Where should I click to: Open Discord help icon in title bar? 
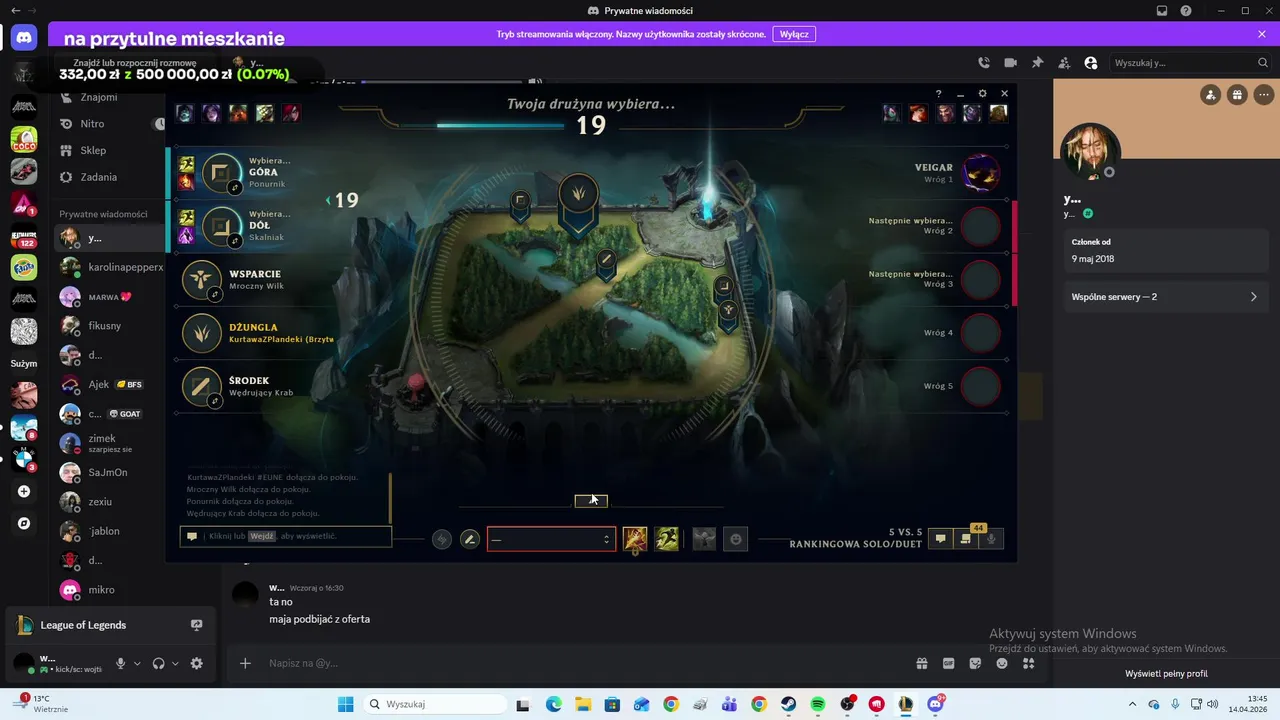tap(1186, 11)
